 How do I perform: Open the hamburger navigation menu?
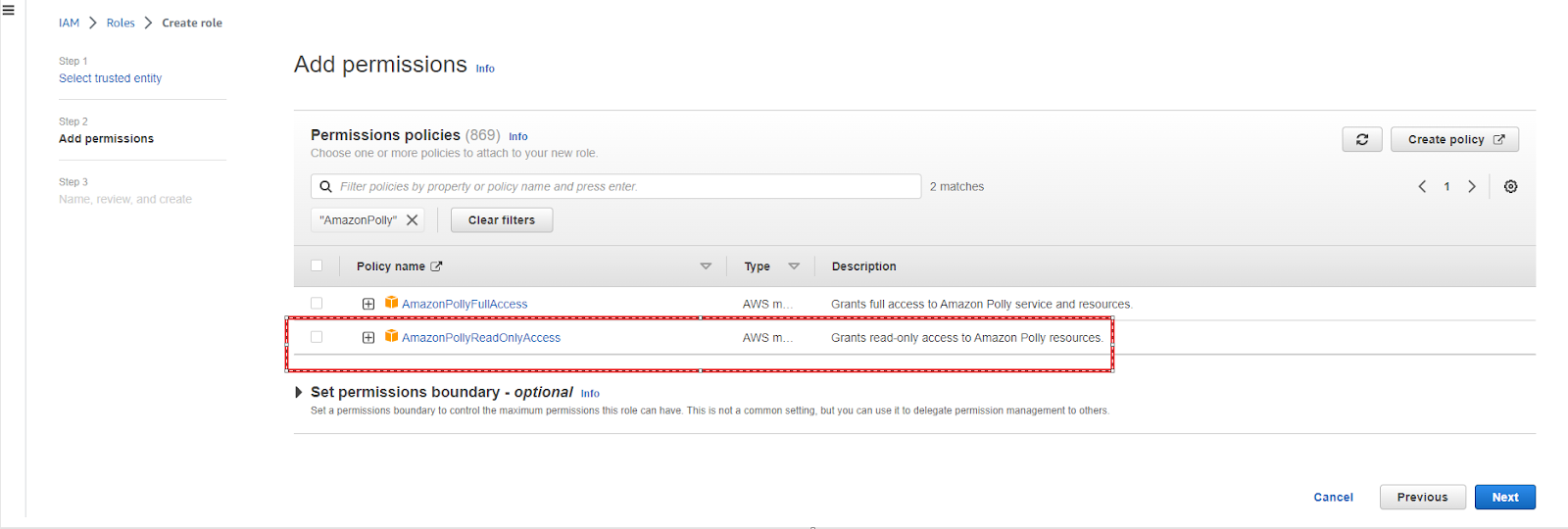(x=9, y=11)
